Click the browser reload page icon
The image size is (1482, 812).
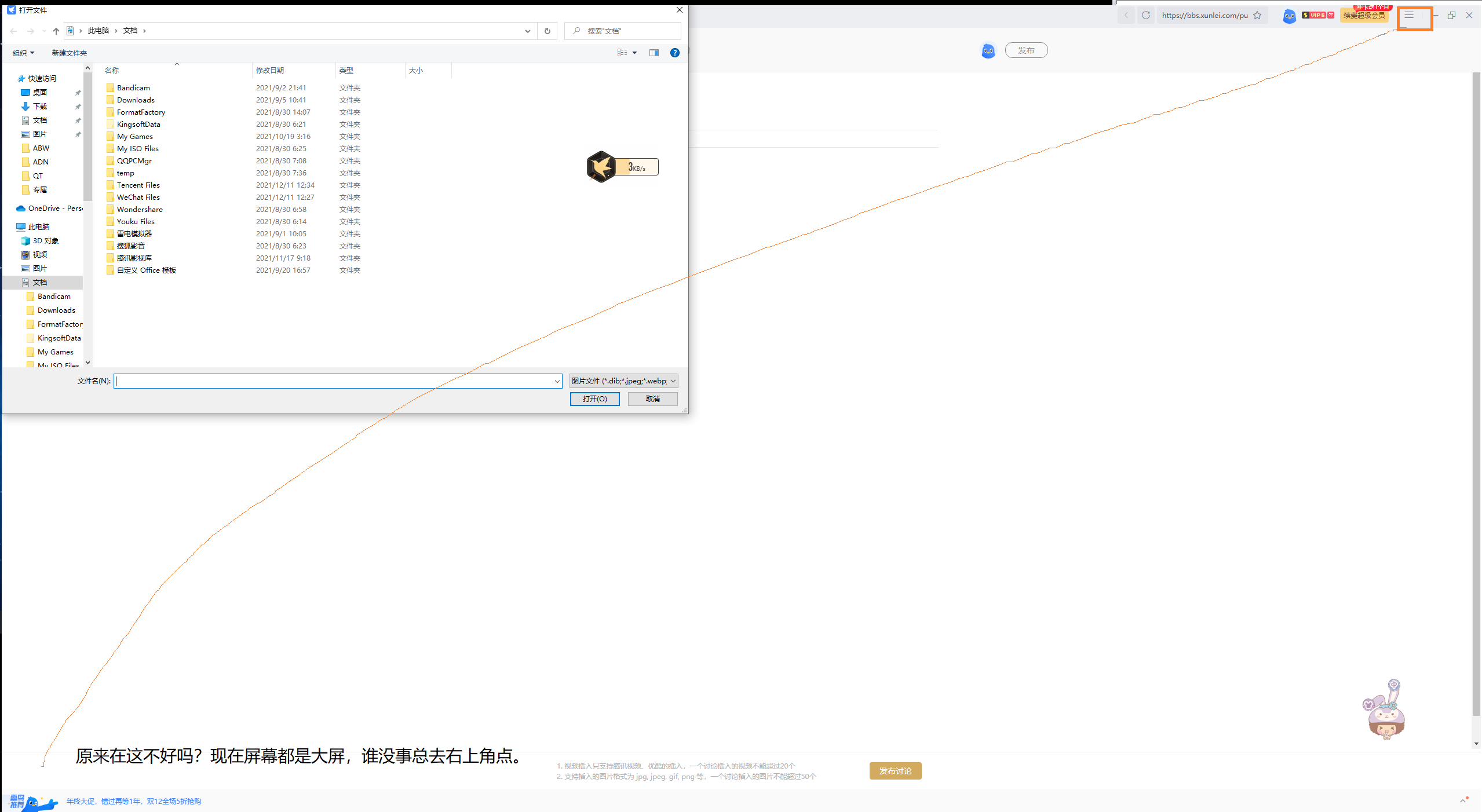tap(1145, 16)
